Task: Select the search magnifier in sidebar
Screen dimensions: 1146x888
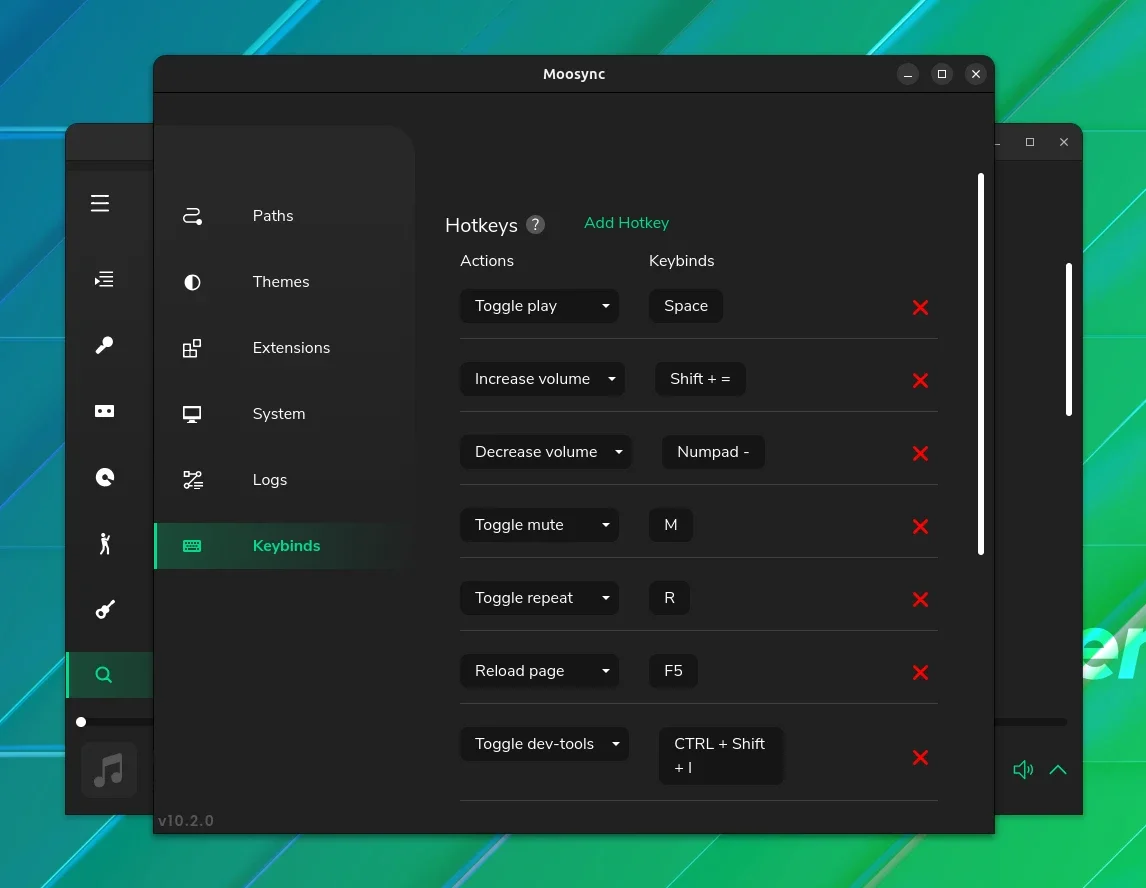Action: [x=104, y=675]
